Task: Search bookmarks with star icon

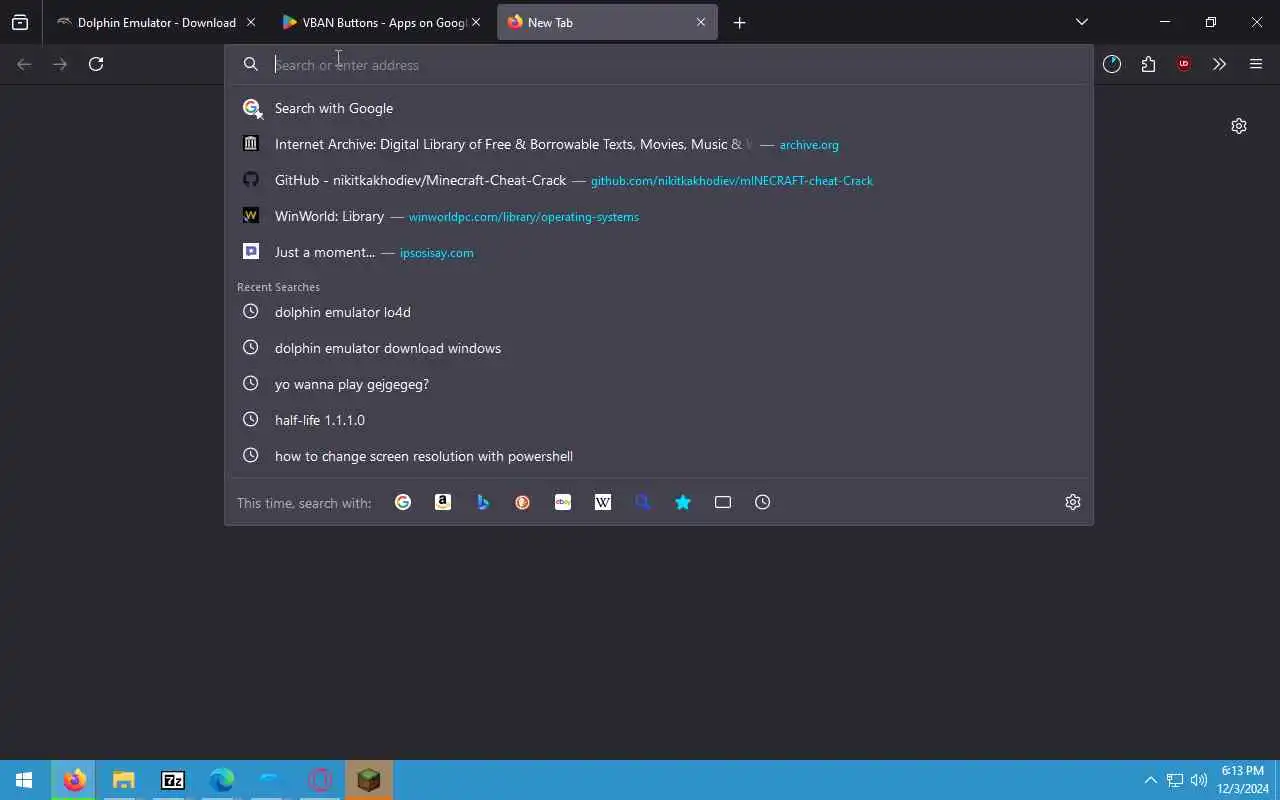Action: tap(683, 502)
